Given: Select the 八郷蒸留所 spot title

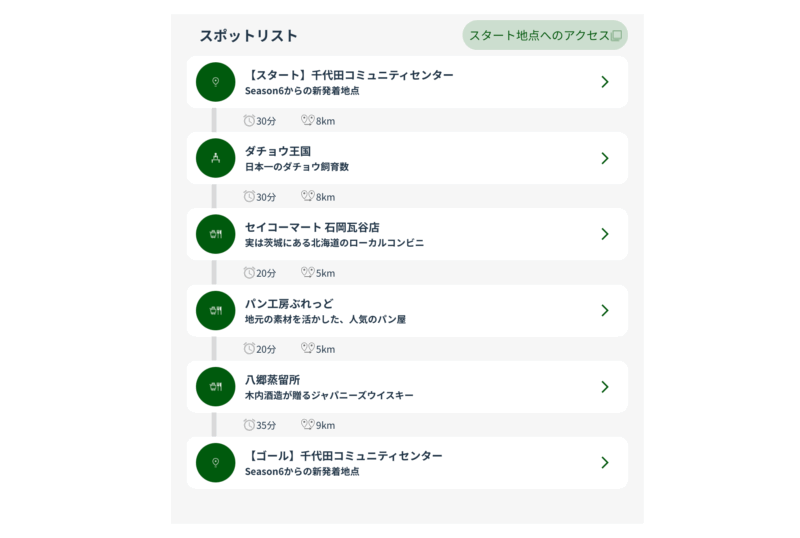Looking at the screenshot, I should click(272, 379).
